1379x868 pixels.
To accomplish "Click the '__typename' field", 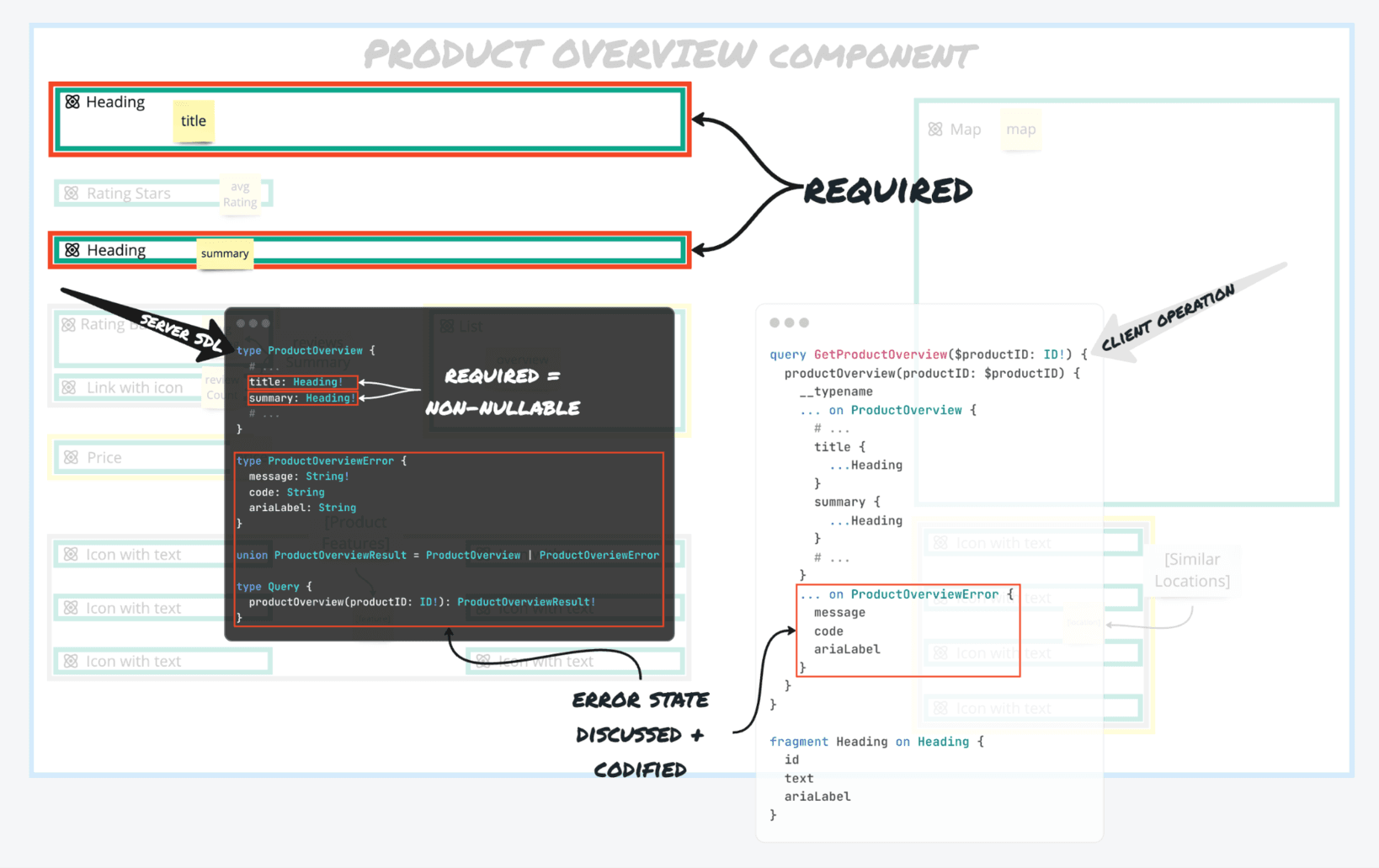I will pyautogui.click(x=836, y=391).
